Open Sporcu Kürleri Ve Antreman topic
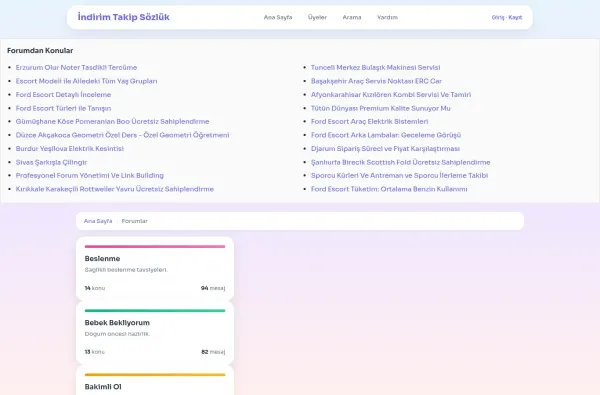The image size is (600, 395). [x=399, y=175]
